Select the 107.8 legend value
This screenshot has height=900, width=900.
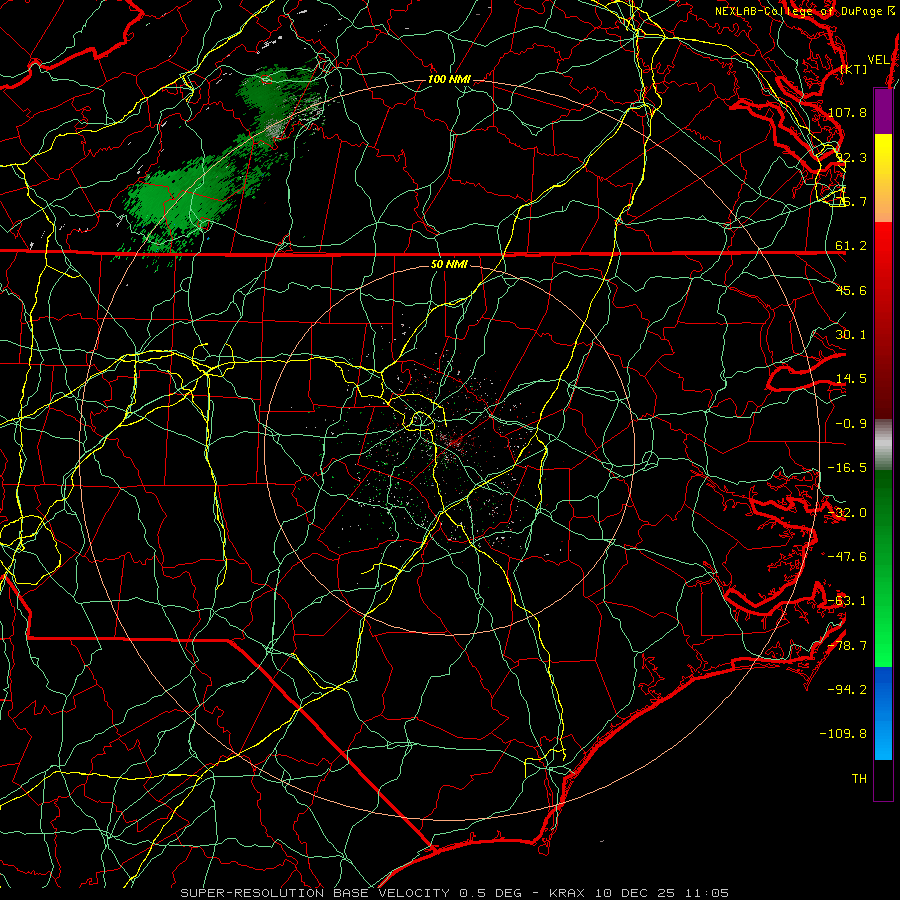[847, 112]
